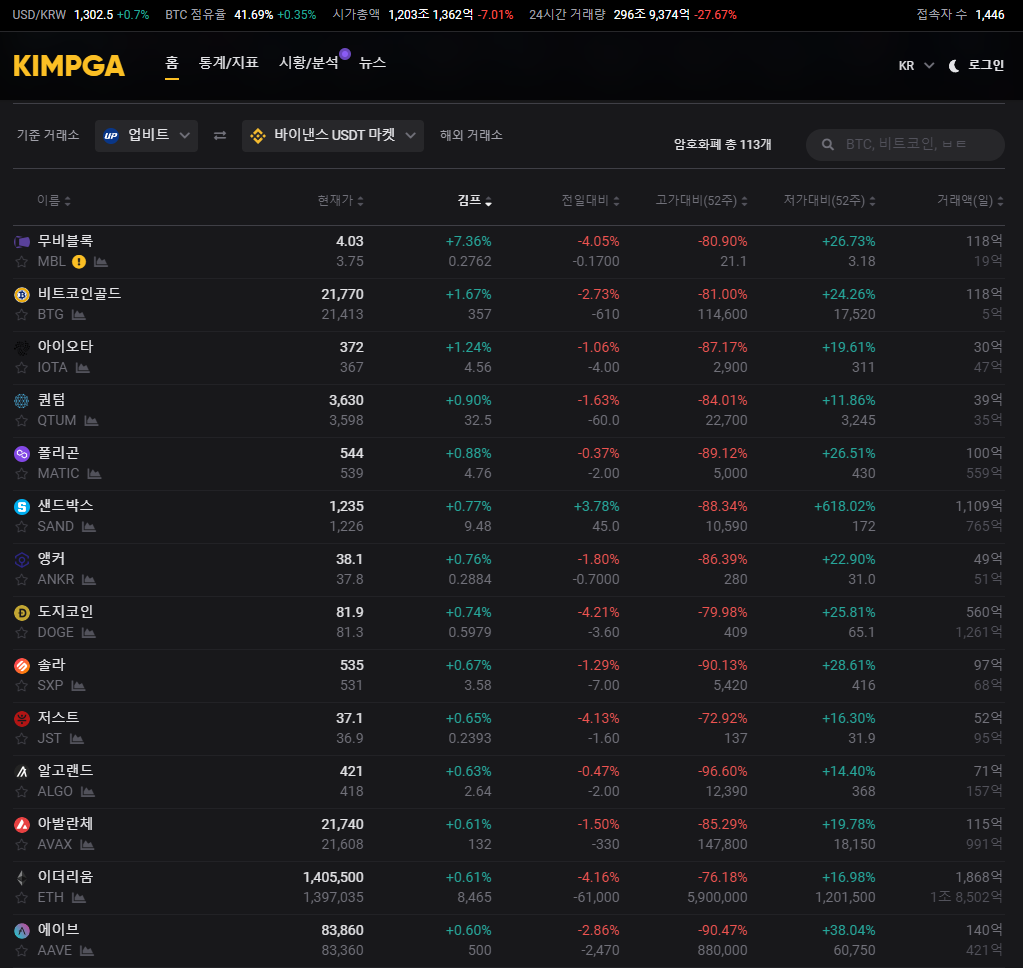
Task: Open the ANKR chart icon
Action: pos(89,579)
